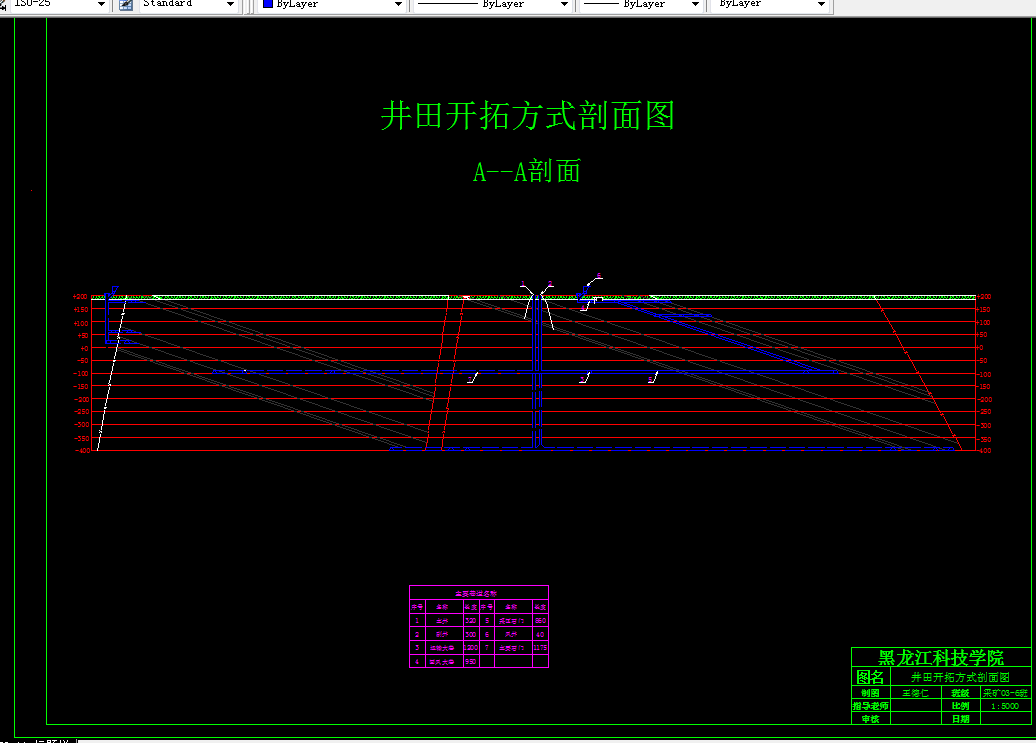Click the blue ByLayer color swatch
1036x743 pixels.
[x=268, y=4]
